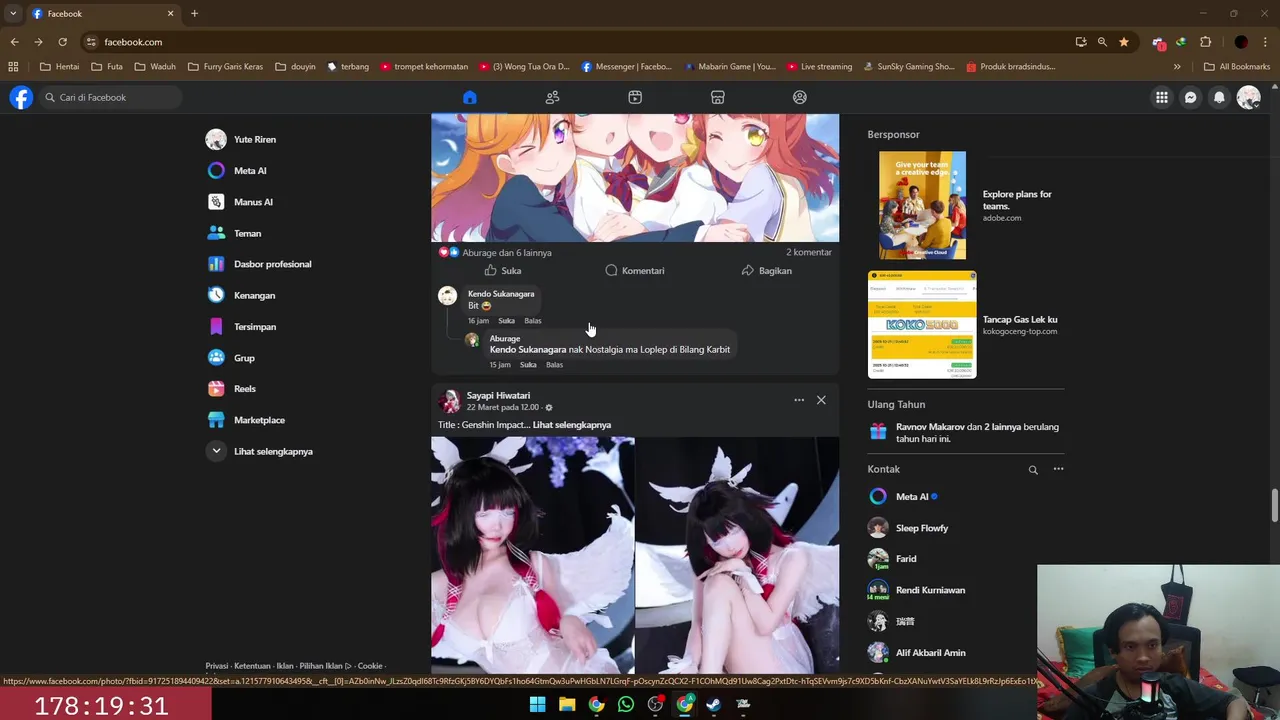Reply to Kendo Sukanagara's comment with Balas
The image size is (1280, 720).
pos(533,321)
